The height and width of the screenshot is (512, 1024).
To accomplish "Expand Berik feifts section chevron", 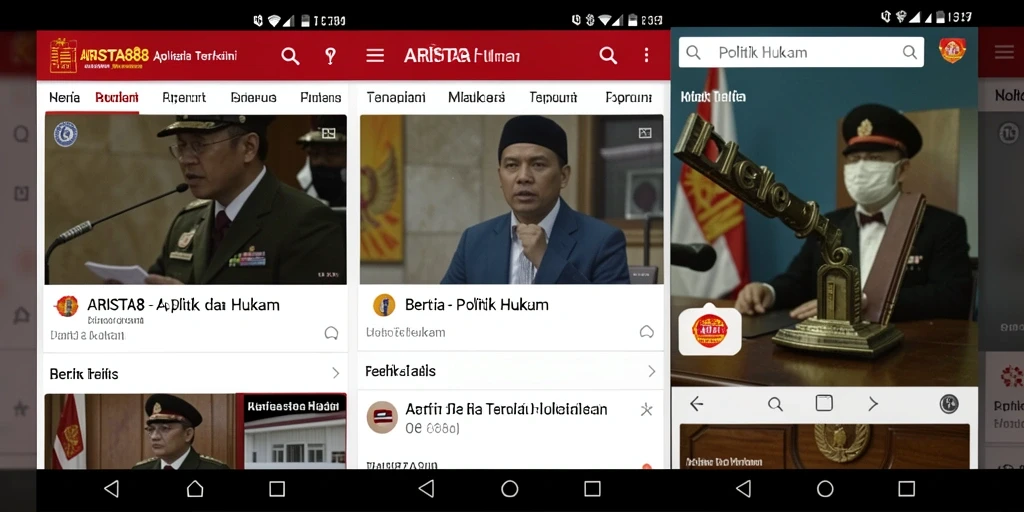I will [x=336, y=373].
